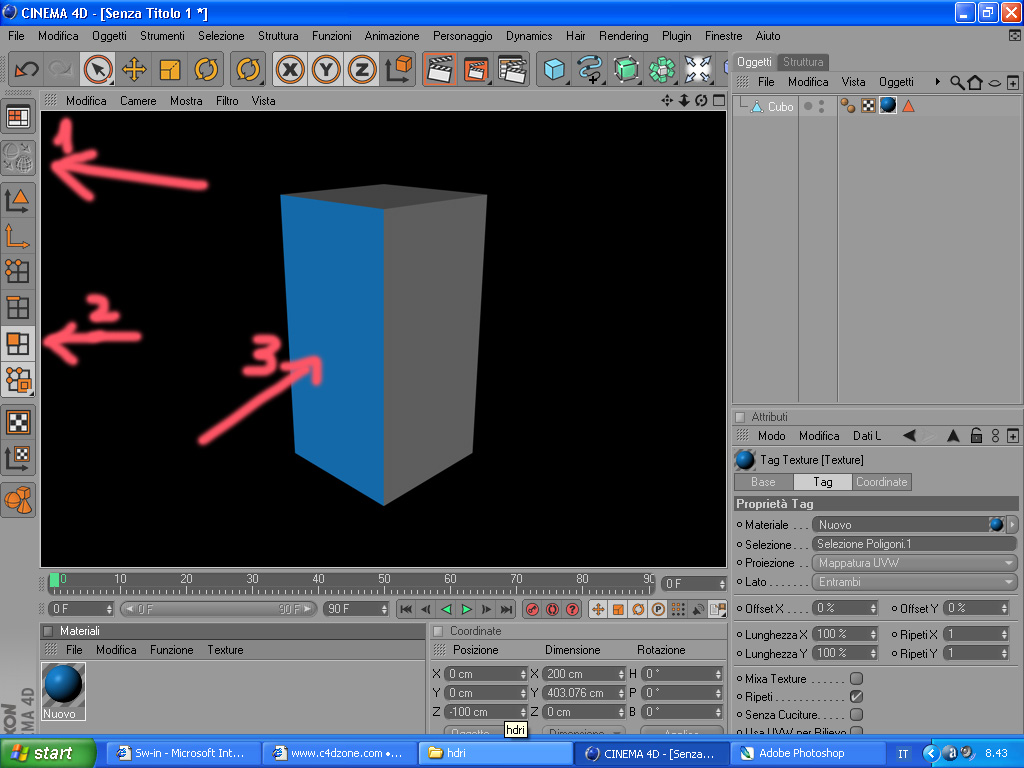
Task: Uncheck the Ripeti checkbox
Action: point(856,697)
